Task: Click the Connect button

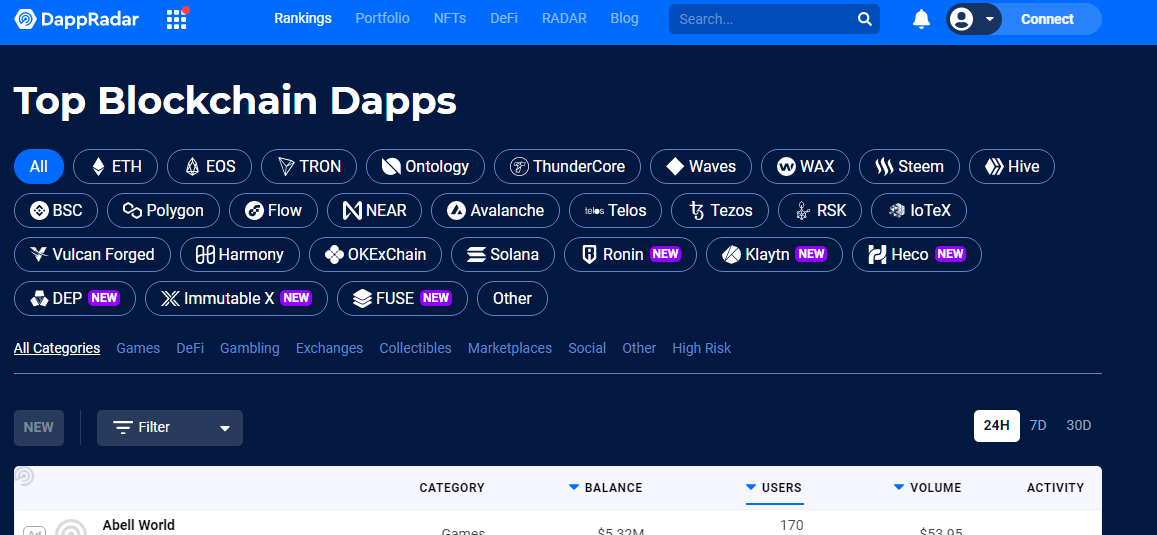Action: (x=1047, y=19)
